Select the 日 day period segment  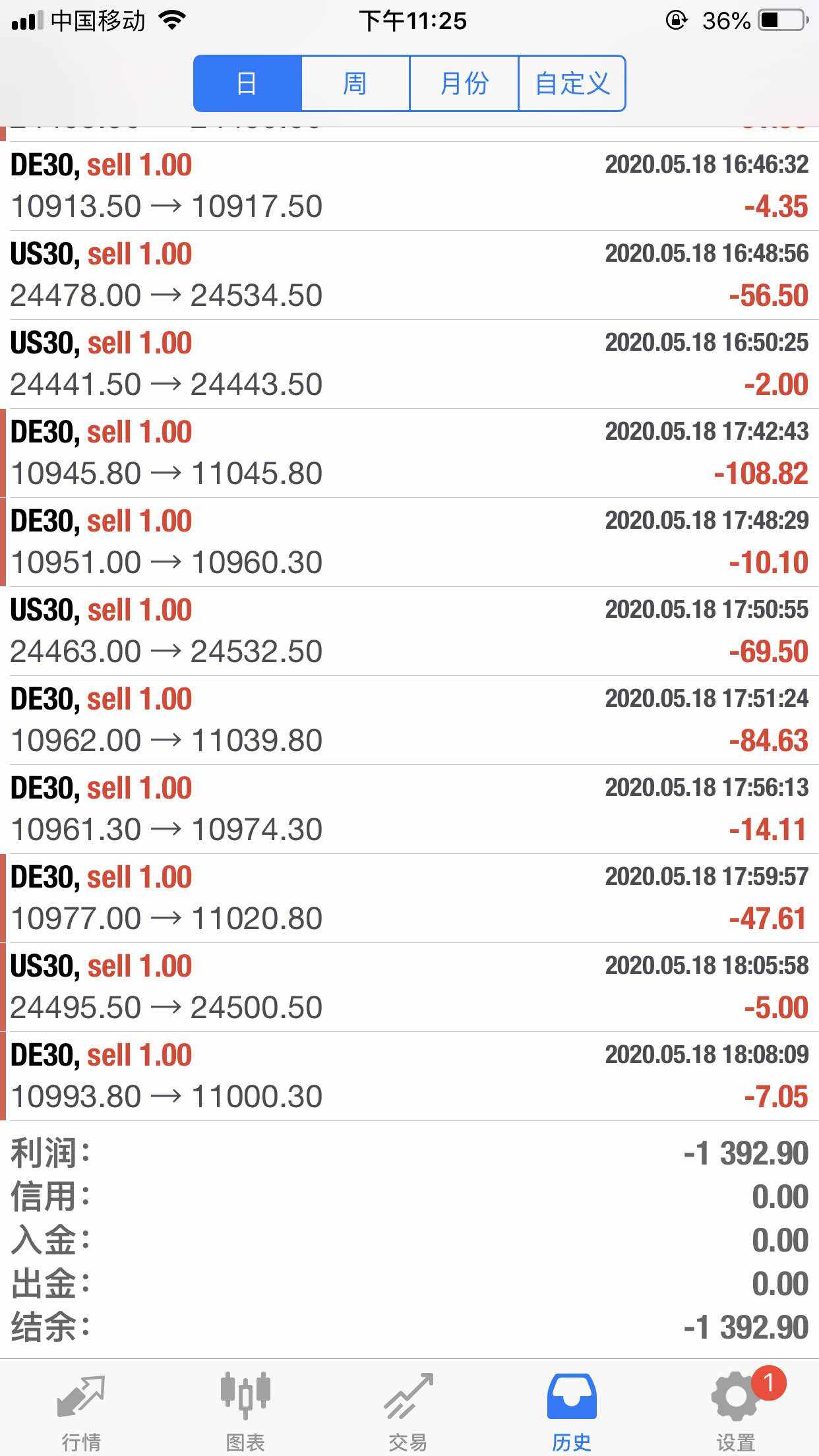247,84
